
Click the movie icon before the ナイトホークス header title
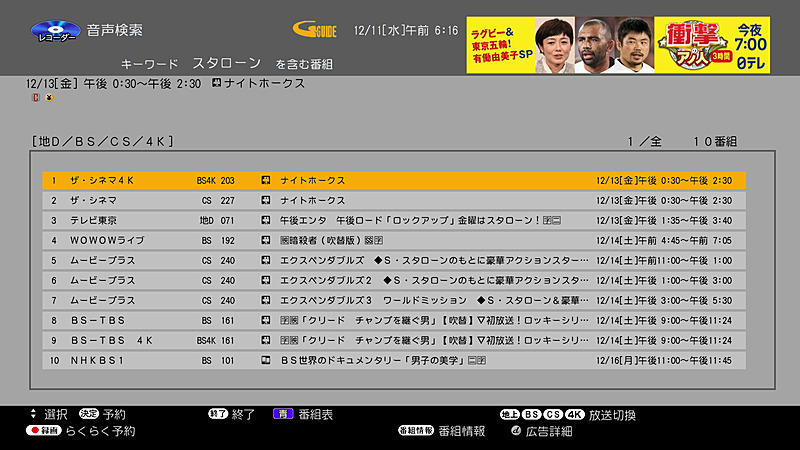[217, 83]
